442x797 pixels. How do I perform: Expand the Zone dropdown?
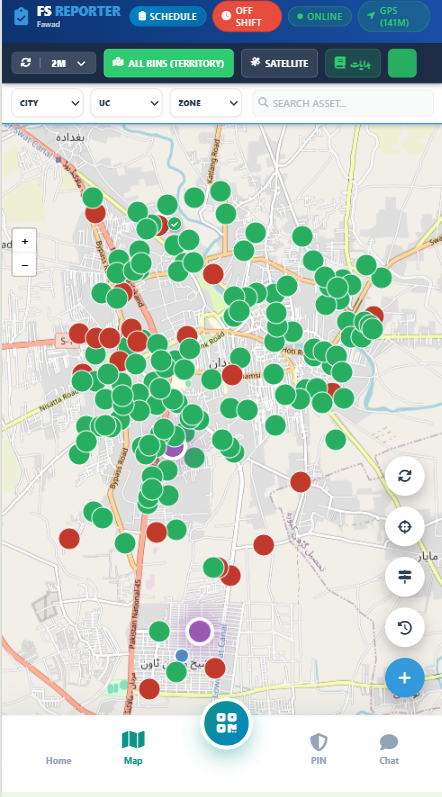[x=206, y=103]
